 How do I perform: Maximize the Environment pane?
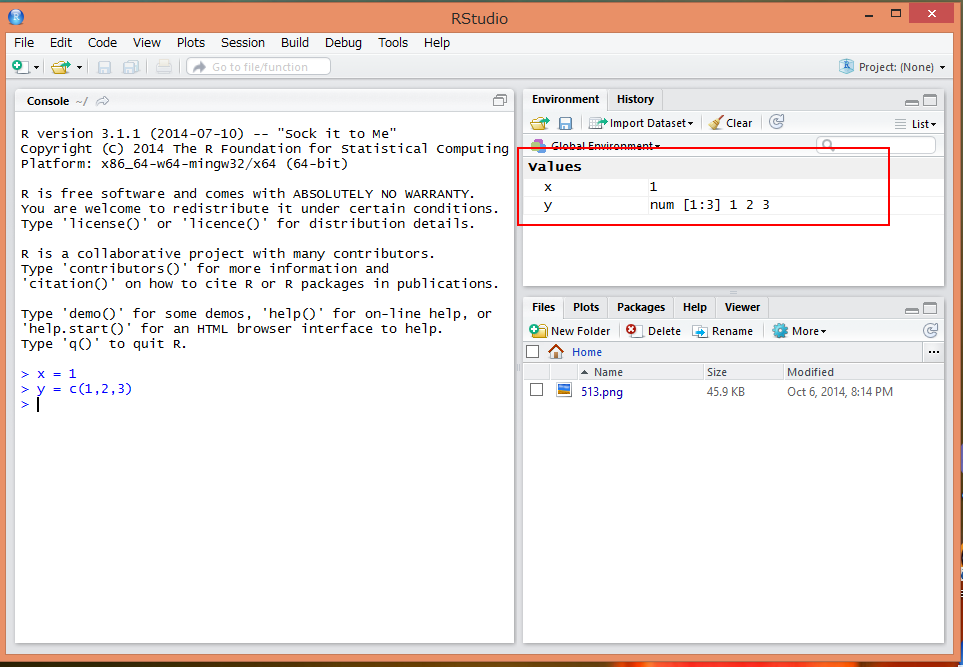click(930, 100)
